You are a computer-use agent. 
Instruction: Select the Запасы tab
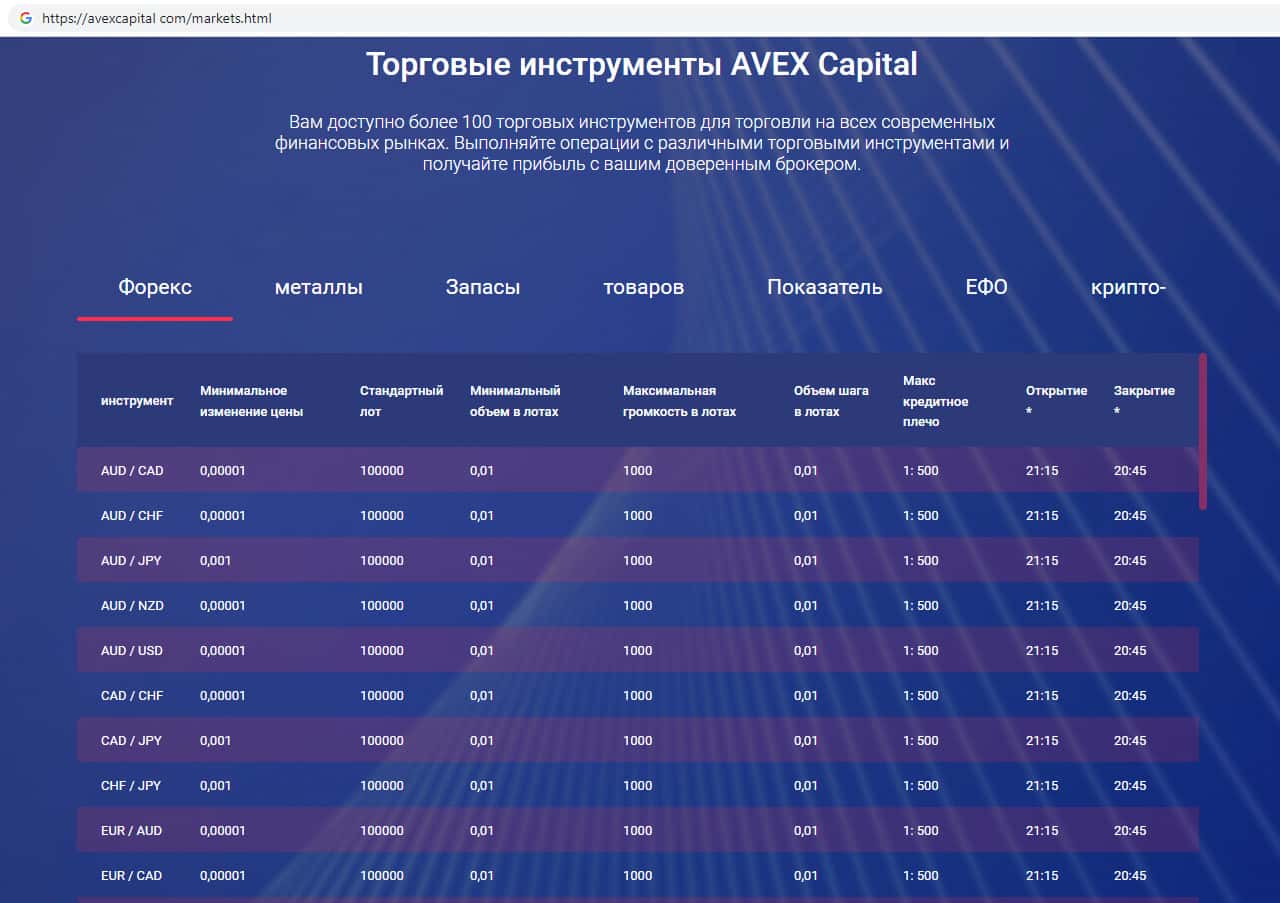(x=483, y=287)
